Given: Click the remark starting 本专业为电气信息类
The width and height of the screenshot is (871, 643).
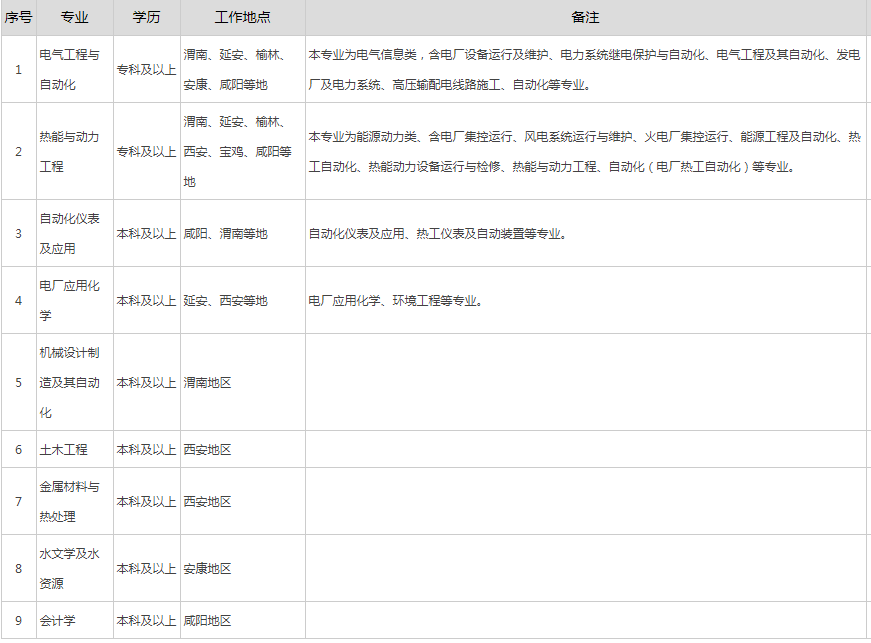Looking at the screenshot, I should pyautogui.click(x=584, y=69).
